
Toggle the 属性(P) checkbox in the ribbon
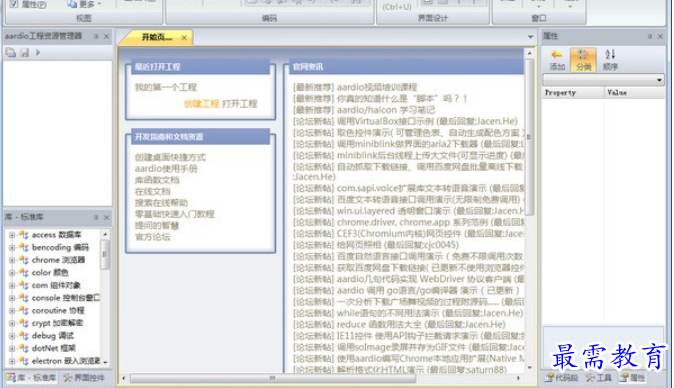click(x=14, y=4)
